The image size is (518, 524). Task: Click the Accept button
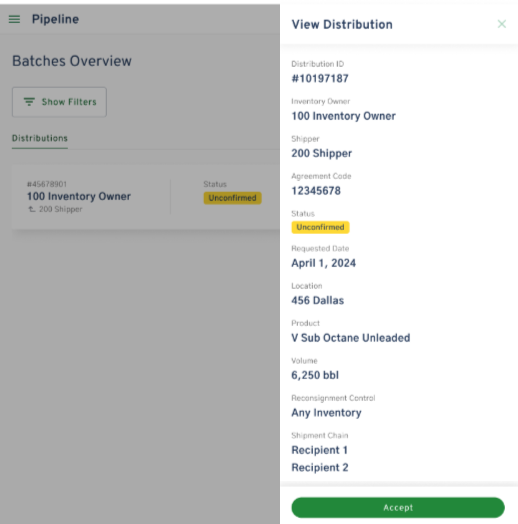[x=398, y=507]
